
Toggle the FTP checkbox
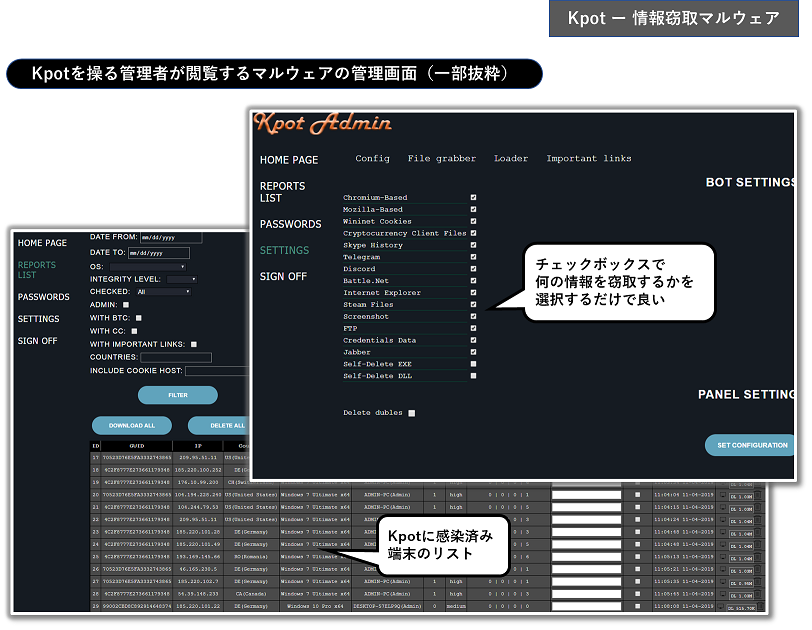[473, 328]
